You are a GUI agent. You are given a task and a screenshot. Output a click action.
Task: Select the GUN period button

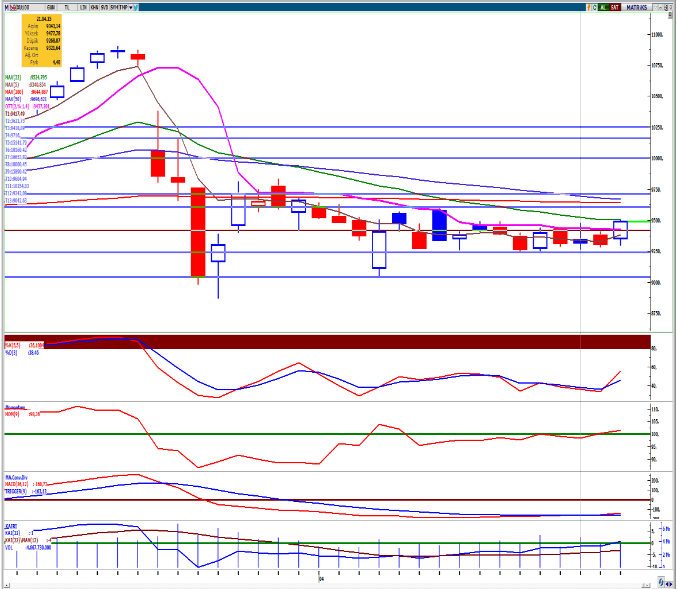click(x=51, y=7)
